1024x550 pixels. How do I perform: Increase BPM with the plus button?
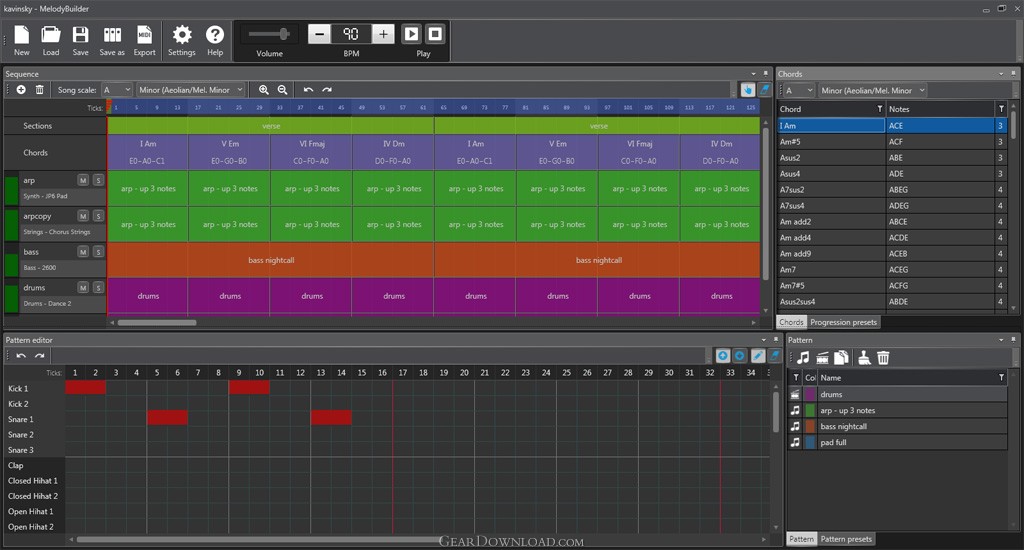tap(383, 34)
